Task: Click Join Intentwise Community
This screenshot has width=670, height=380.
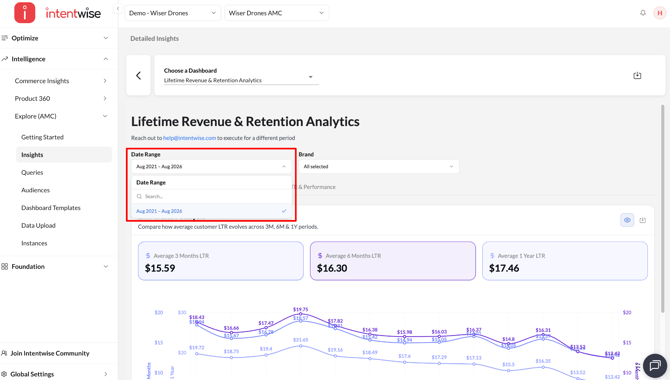Action: tap(50, 353)
